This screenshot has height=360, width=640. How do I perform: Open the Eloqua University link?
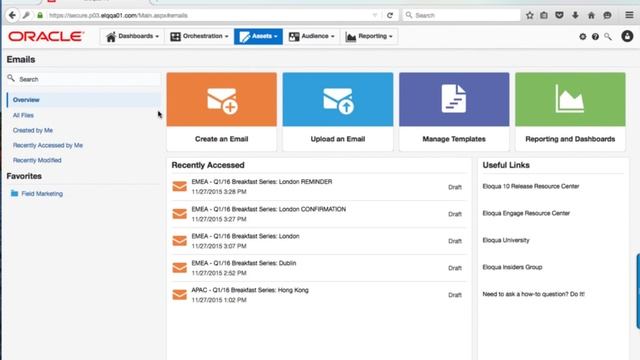506,240
